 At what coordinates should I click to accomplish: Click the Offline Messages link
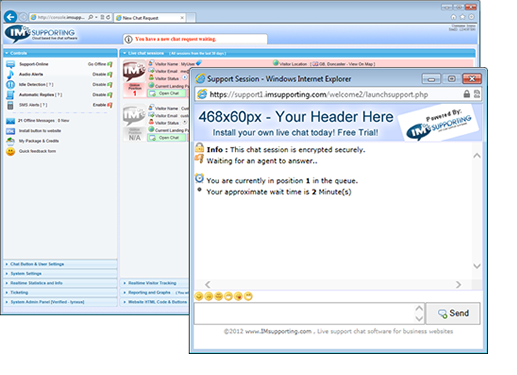click(x=43, y=121)
